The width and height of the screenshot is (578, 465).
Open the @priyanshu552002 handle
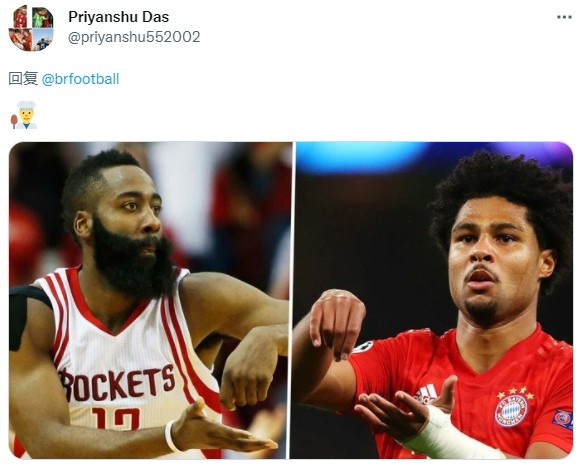(x=134, y=37)
